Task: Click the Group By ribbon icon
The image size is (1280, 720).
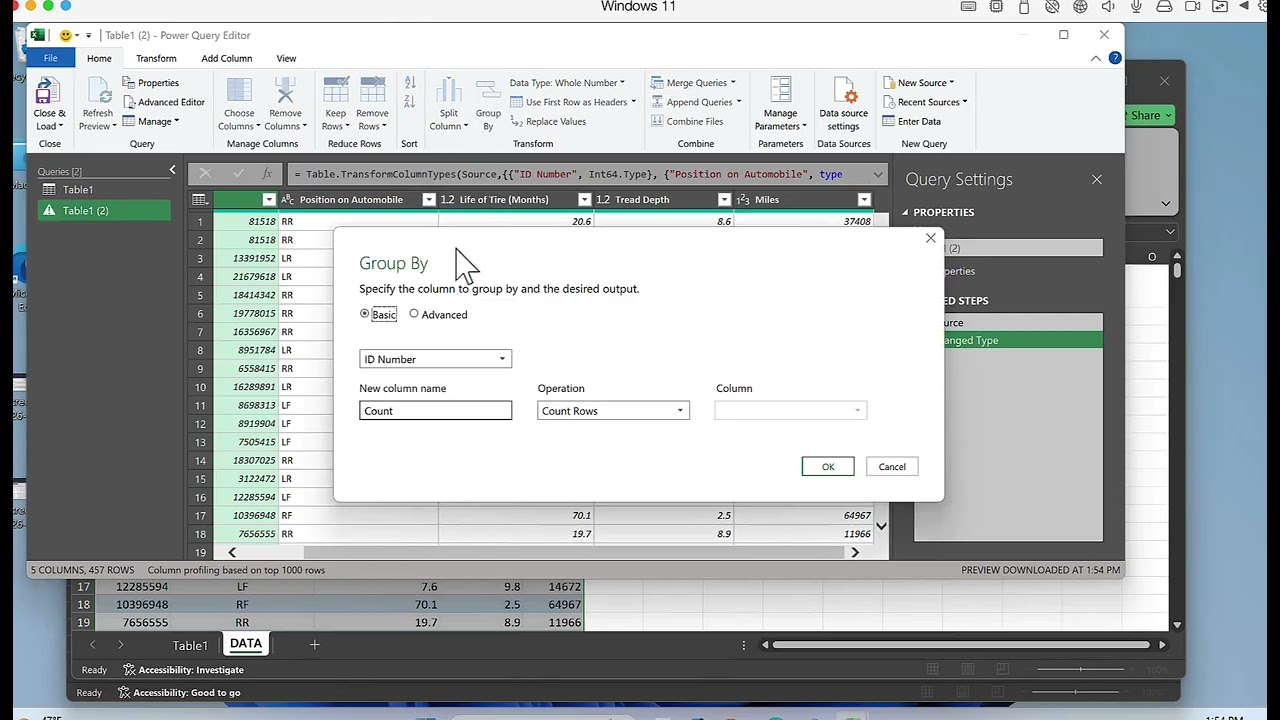Action: tap(488, 92)
